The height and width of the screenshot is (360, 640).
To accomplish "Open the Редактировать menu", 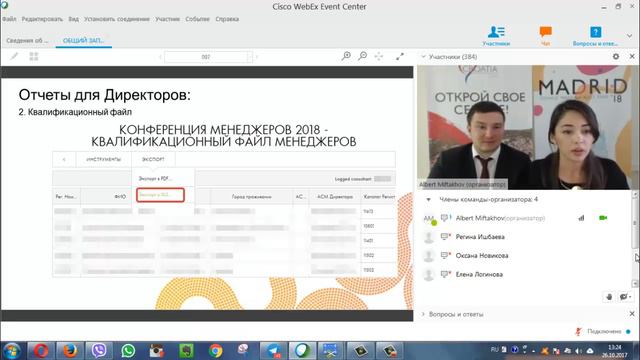I will tap(42, 19).
